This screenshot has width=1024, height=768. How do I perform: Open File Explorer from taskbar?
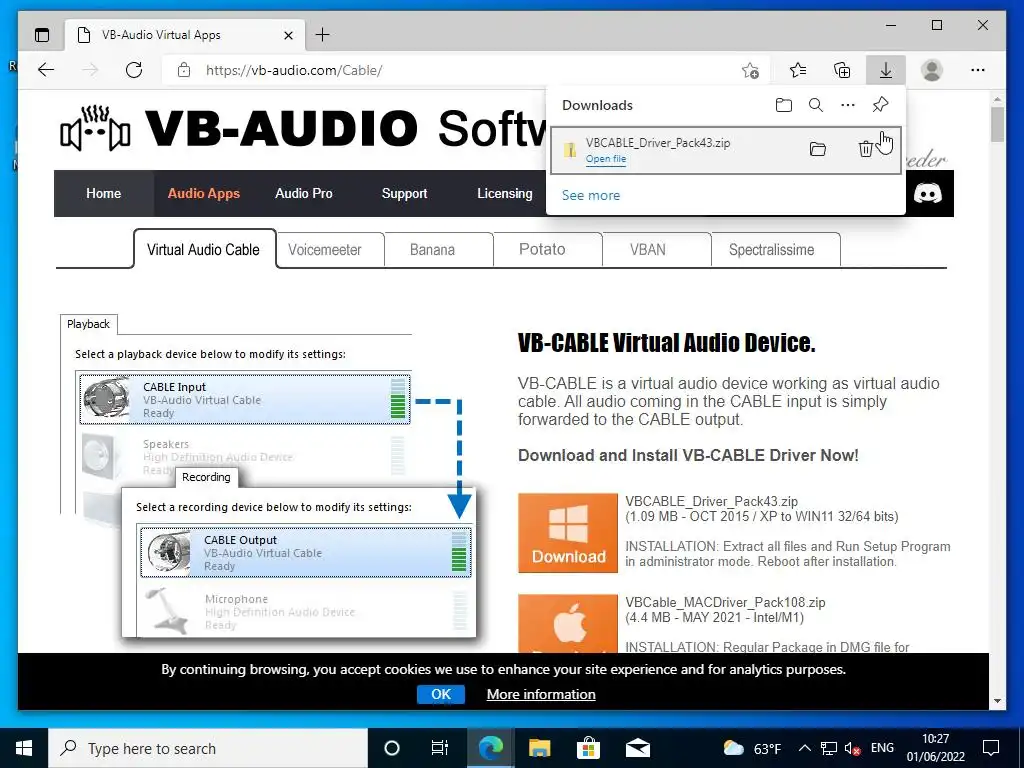pos(539,748)
